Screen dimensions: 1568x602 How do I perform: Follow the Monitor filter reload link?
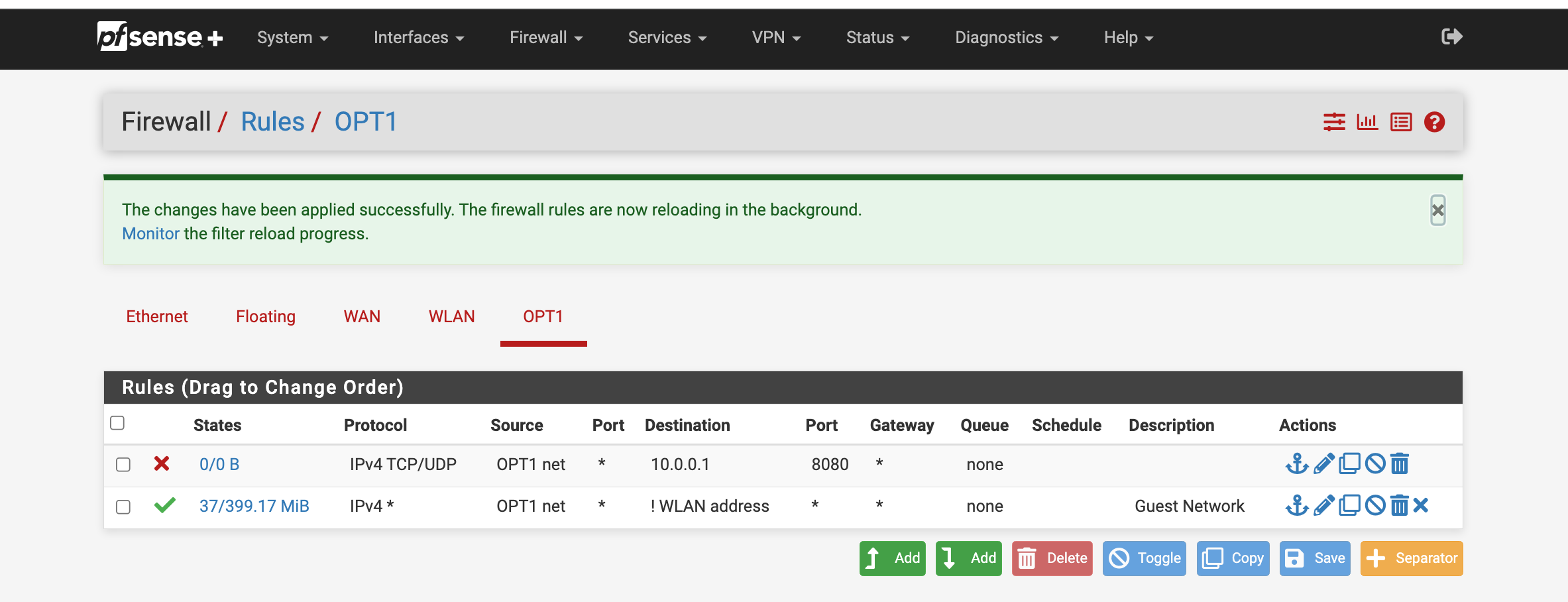150,233
